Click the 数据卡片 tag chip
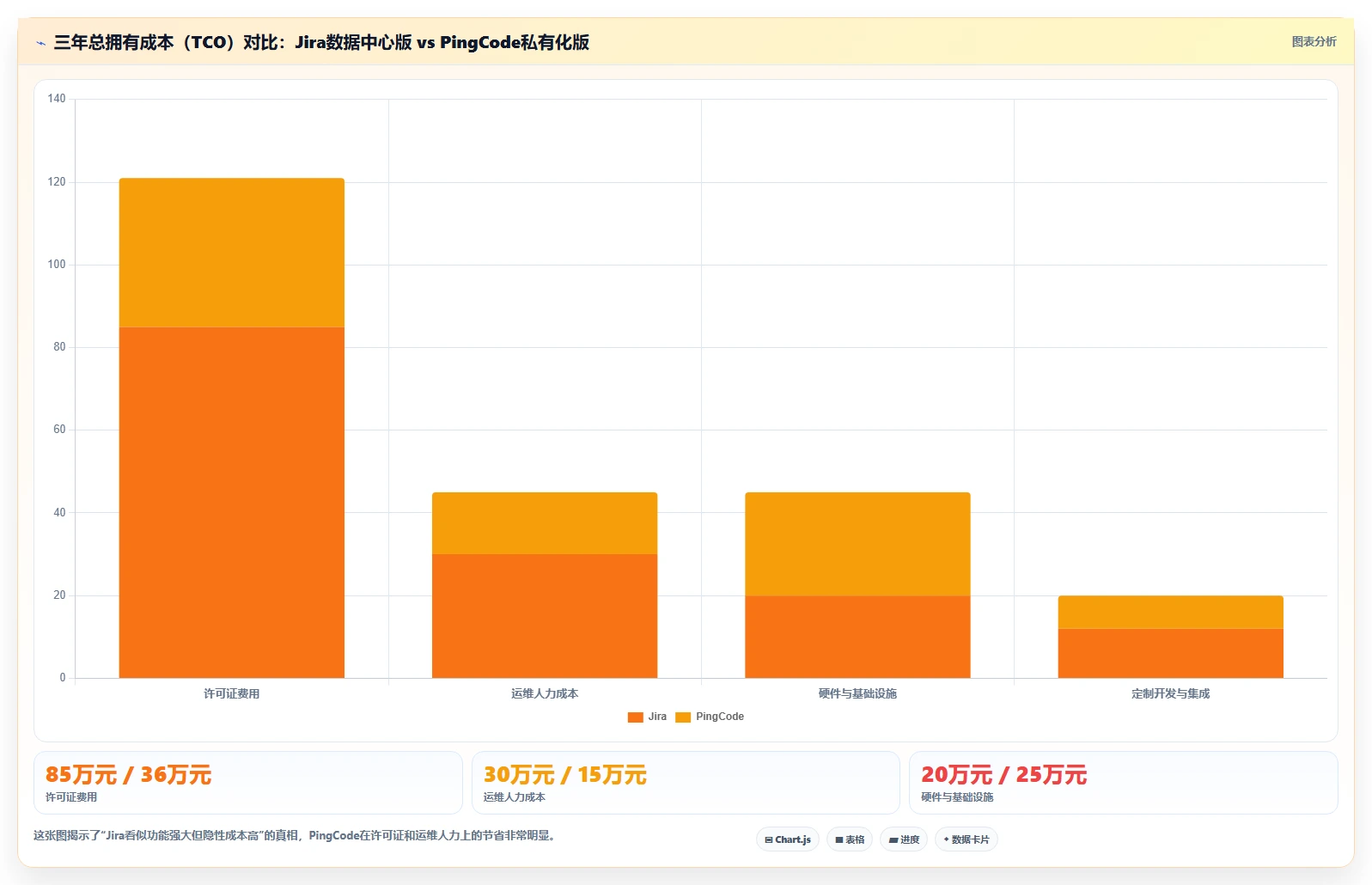Image resolution: width=1372 pixels, height=885 pixels. coord(966,839)
